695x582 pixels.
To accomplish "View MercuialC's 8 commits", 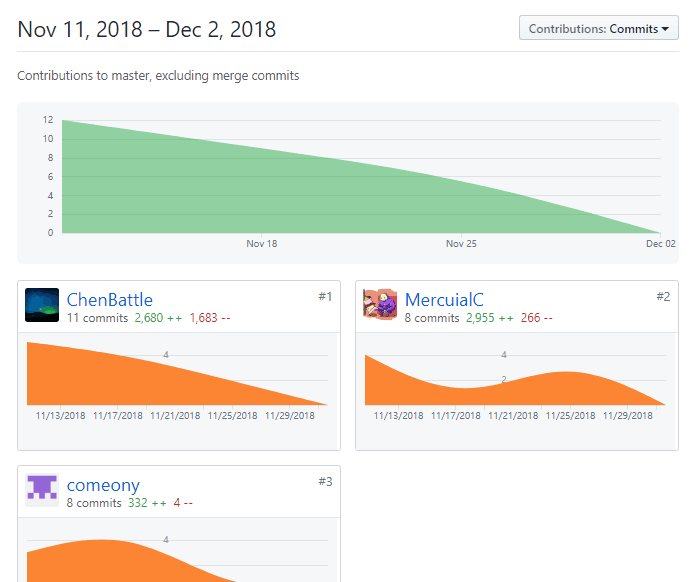I will [x=432, y=318].
